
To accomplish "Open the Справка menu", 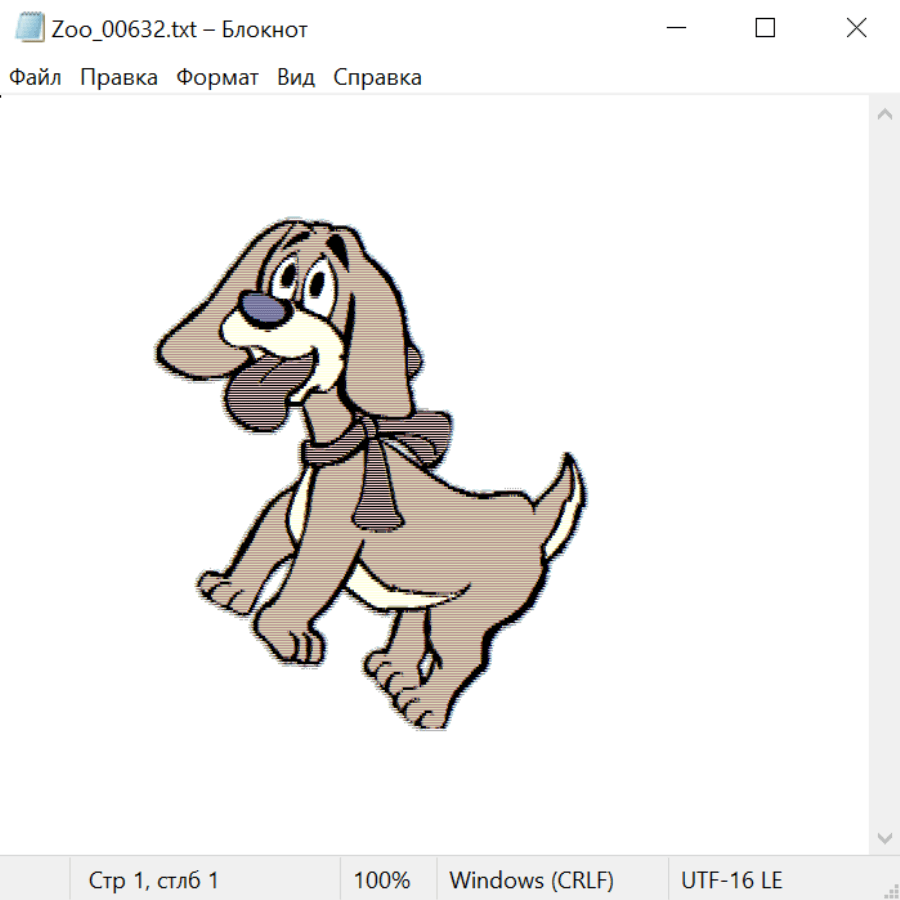I will click(377, 78).
